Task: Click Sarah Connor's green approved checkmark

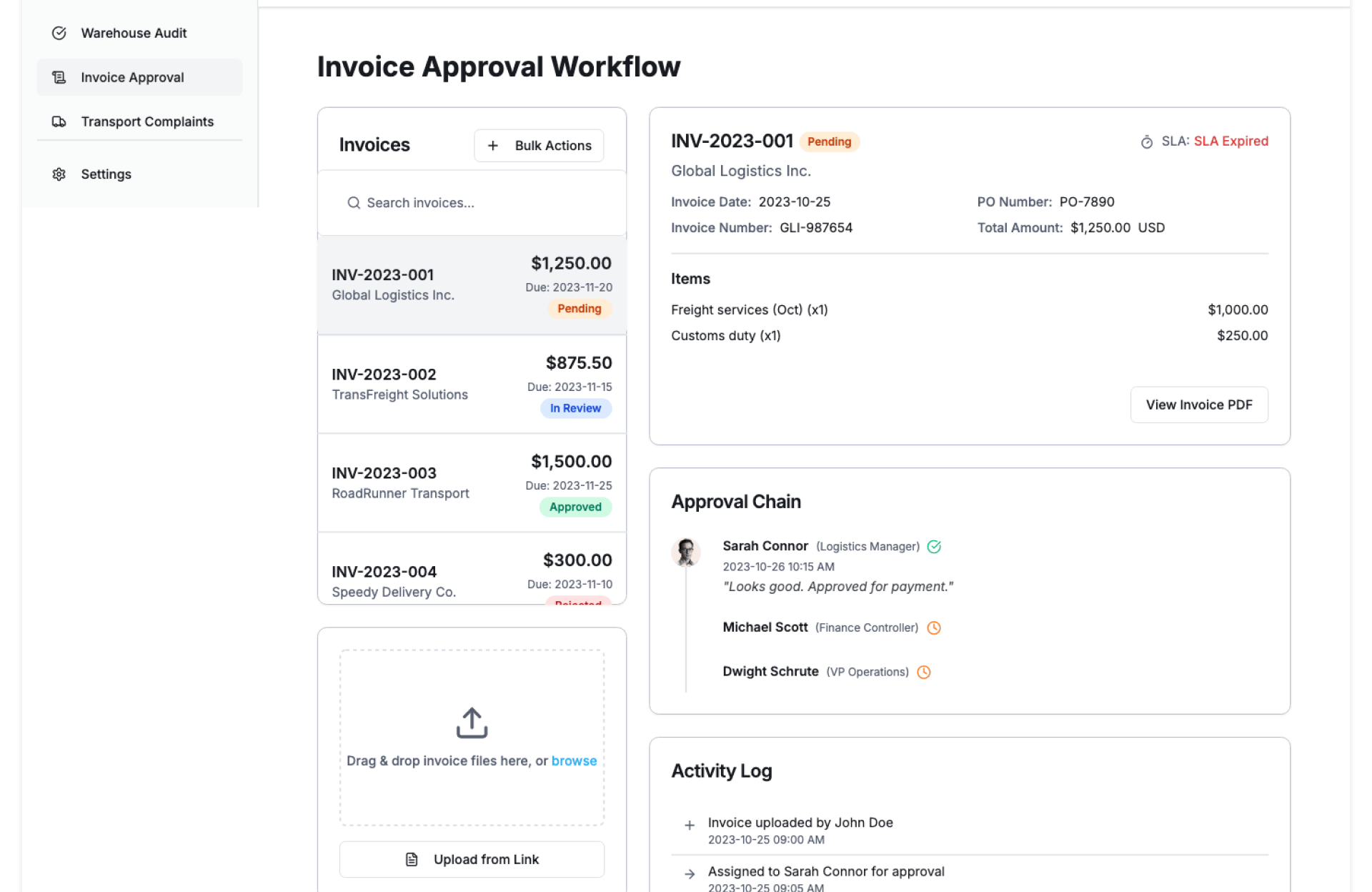Action: (934, 547)
